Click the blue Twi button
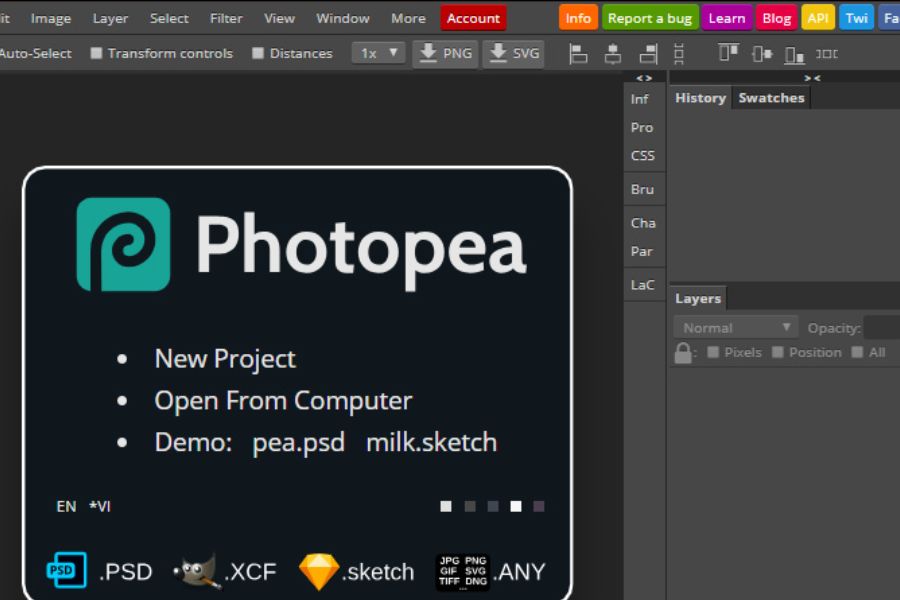 click(x=856, y=18)
